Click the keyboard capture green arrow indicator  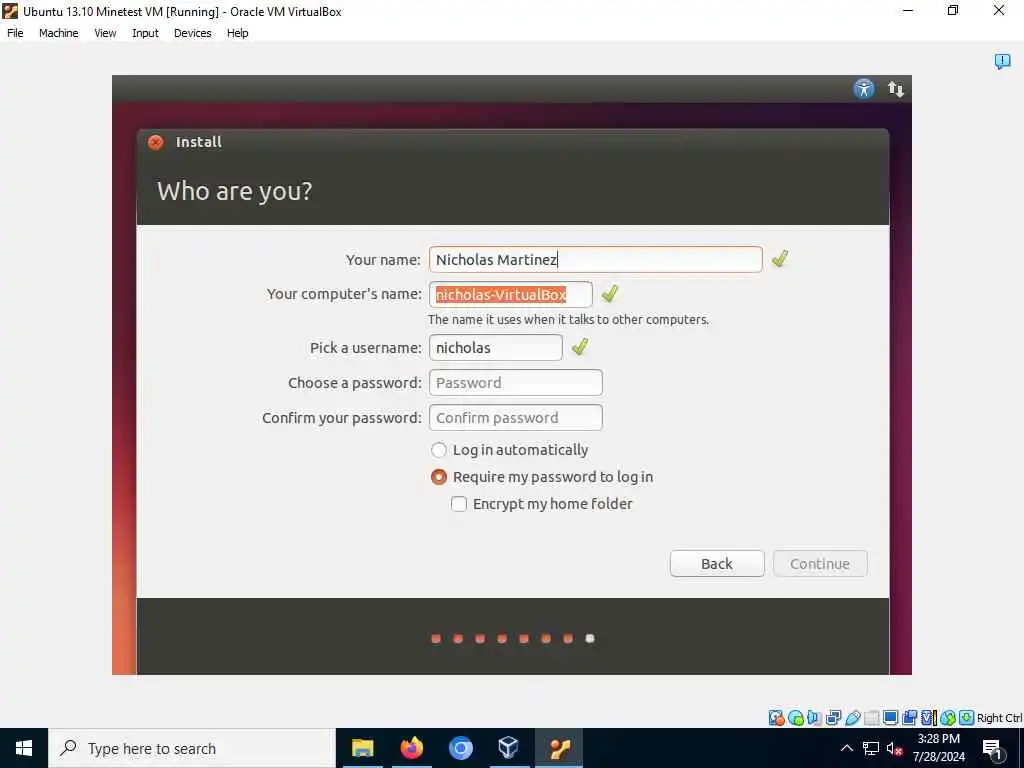(x=967, y=718)
